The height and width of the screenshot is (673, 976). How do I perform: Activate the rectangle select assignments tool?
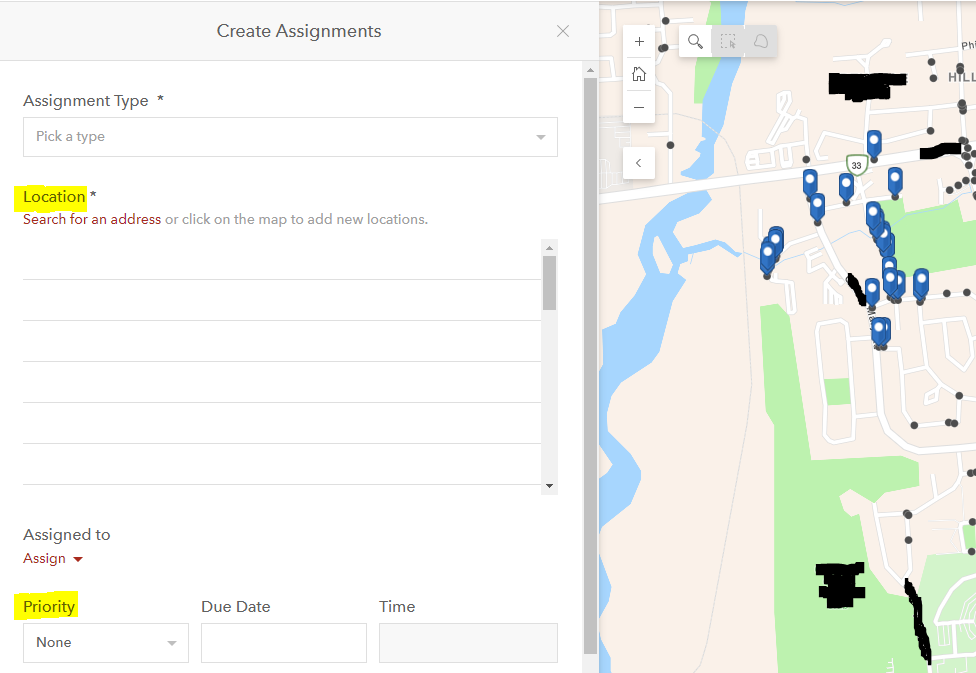(728, 42)
